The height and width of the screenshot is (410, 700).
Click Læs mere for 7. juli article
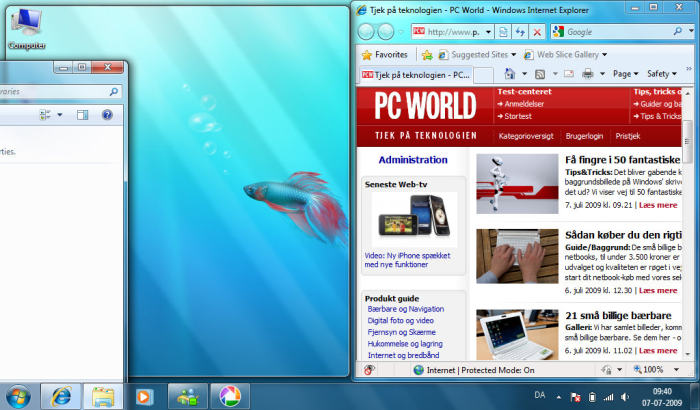(658, 205)
